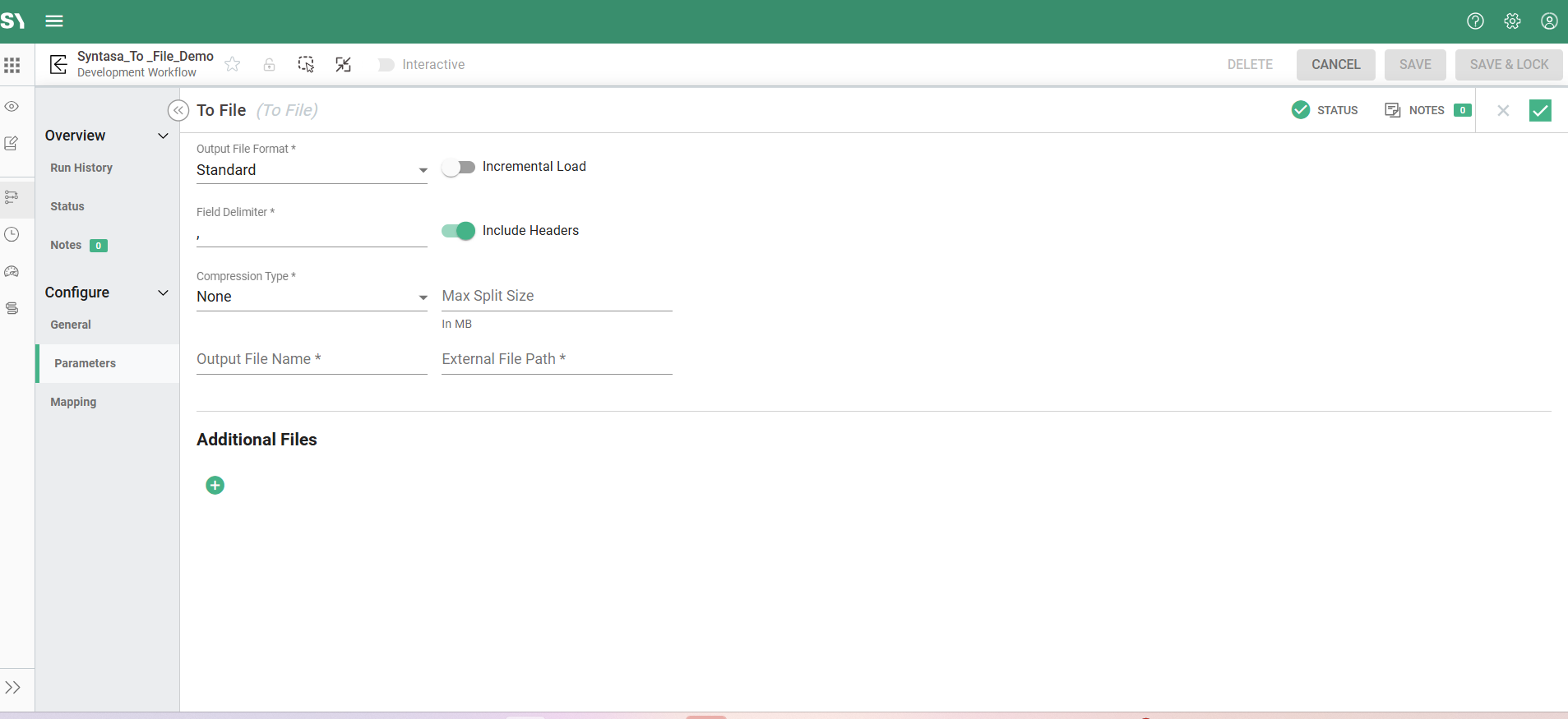Enable the Incremental Load toggle

point(458,168)
